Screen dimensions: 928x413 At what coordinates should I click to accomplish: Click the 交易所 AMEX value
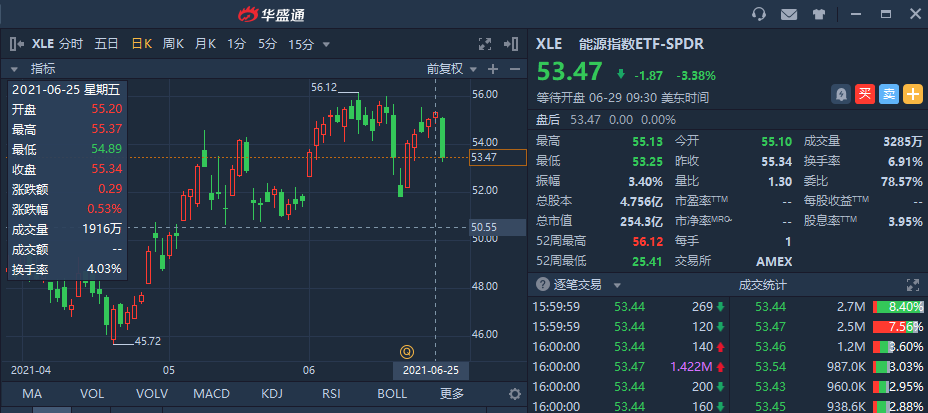pos(774,261)
